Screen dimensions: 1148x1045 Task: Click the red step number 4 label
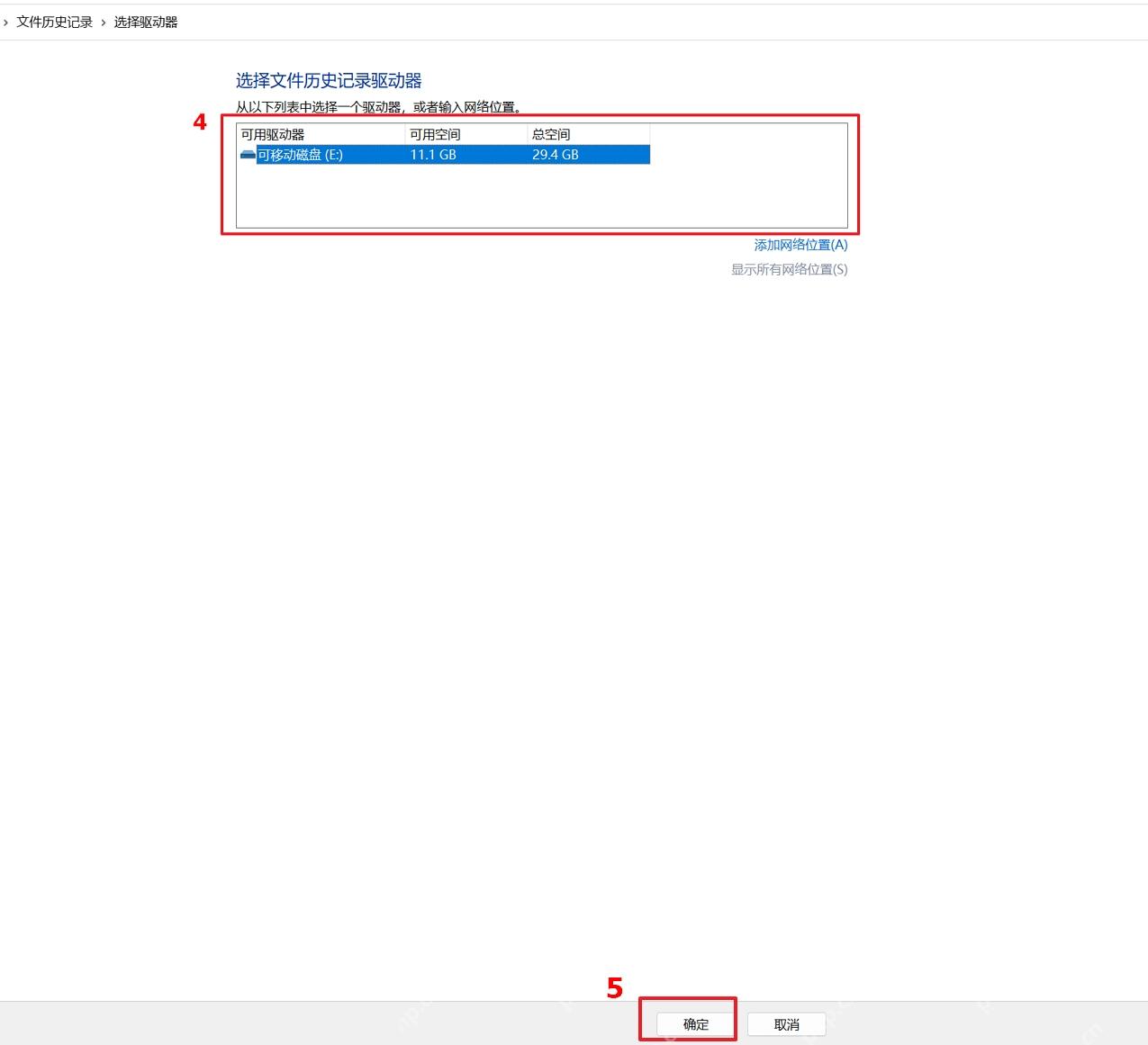pos(200,122)
